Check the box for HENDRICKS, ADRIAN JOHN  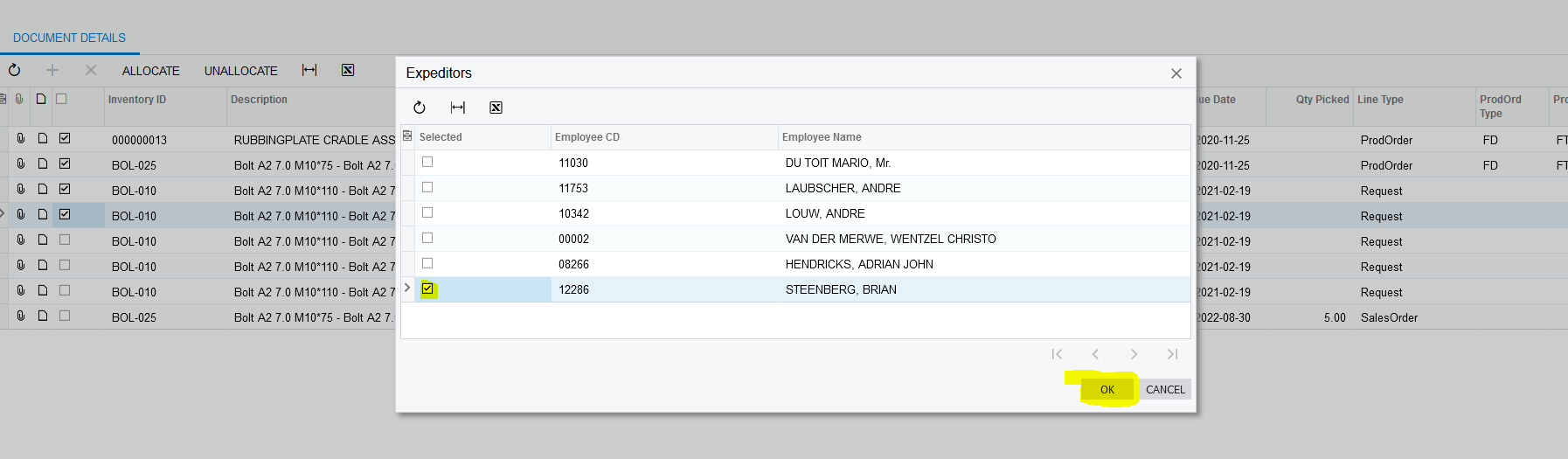pos(427,263)
